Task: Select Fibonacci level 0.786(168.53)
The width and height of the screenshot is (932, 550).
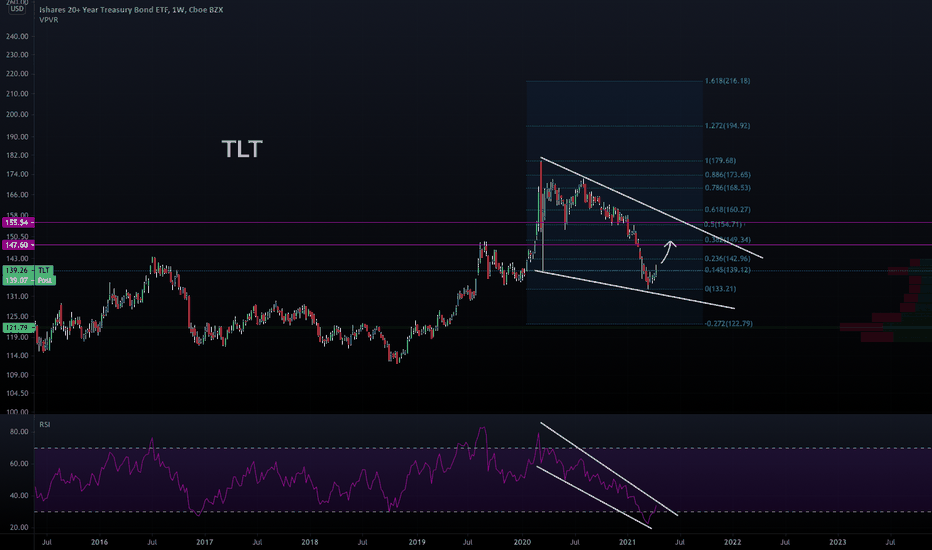Action: pos(727,188)
